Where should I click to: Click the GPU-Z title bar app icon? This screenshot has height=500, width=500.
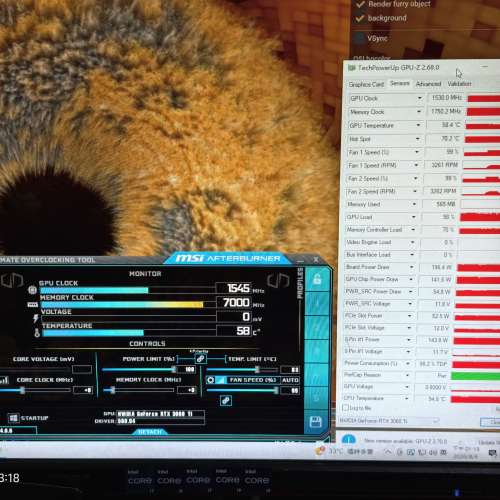[352, 68]
